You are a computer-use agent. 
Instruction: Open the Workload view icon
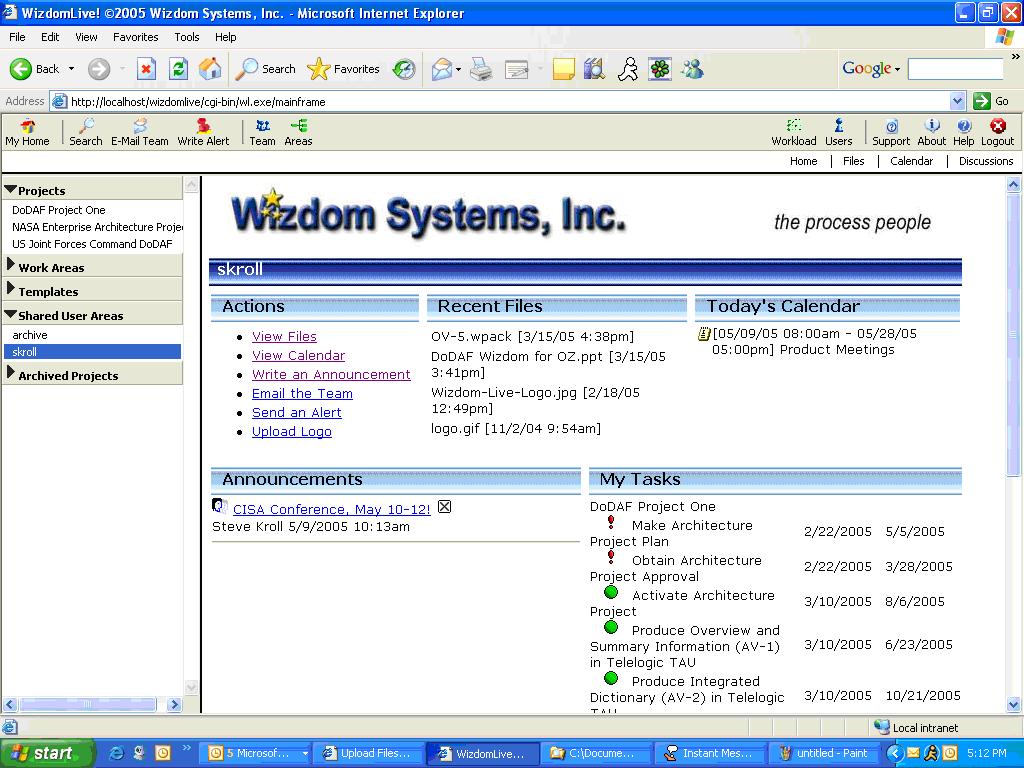[794, 132]
